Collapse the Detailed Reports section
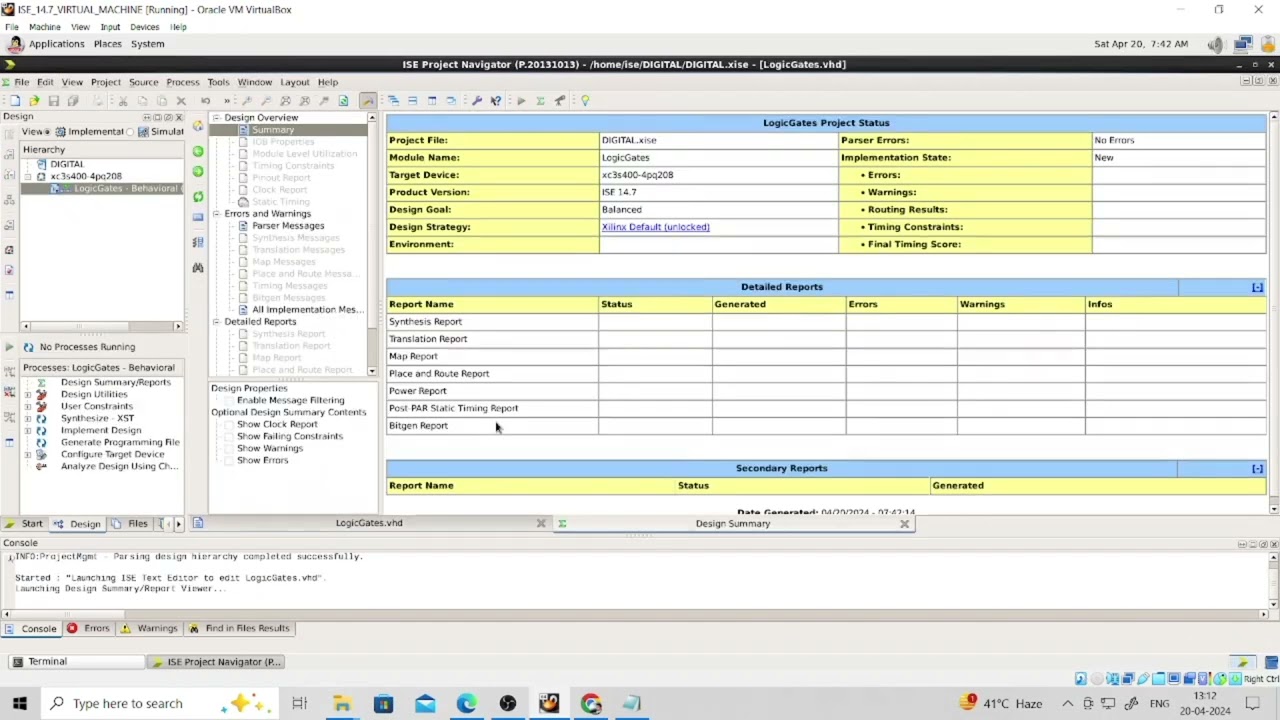The image size is (1280, 720). (x=1257, y=287)
